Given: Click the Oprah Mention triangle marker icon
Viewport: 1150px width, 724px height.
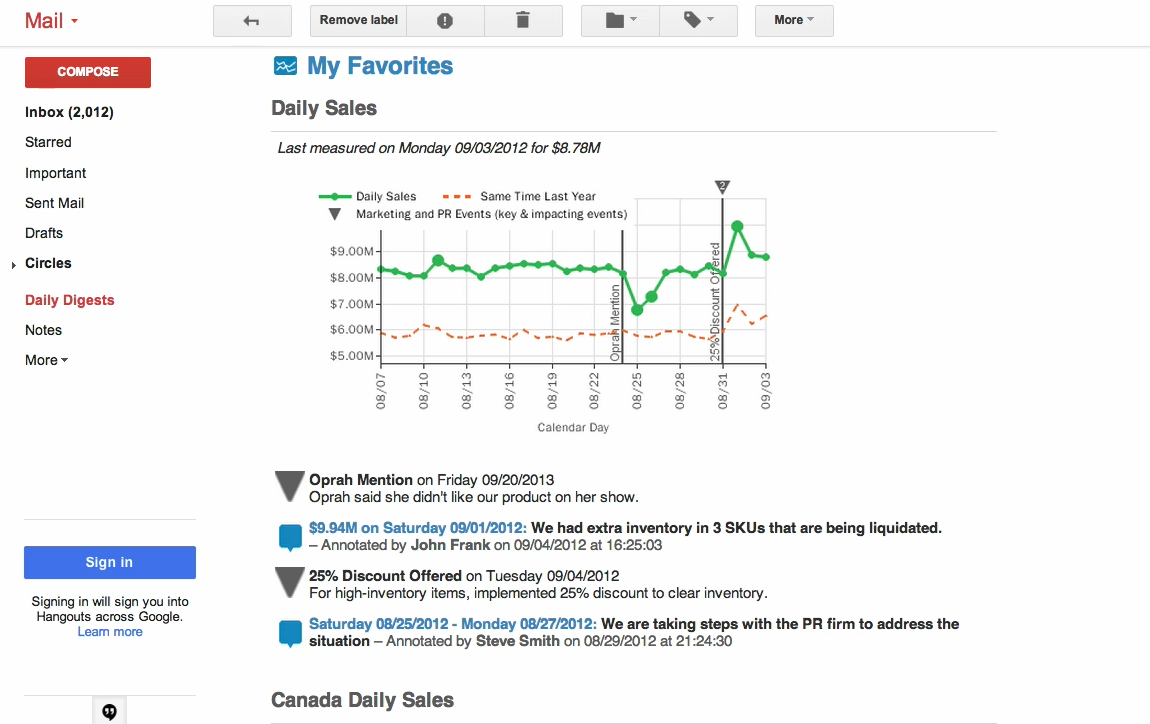Looking at the screenshot, I should point(290,486).
